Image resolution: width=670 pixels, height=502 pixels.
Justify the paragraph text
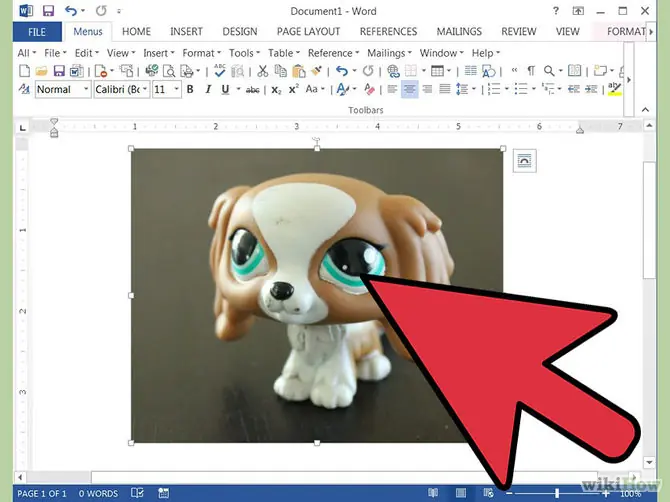pyautogui.click(x=445, y=89)
